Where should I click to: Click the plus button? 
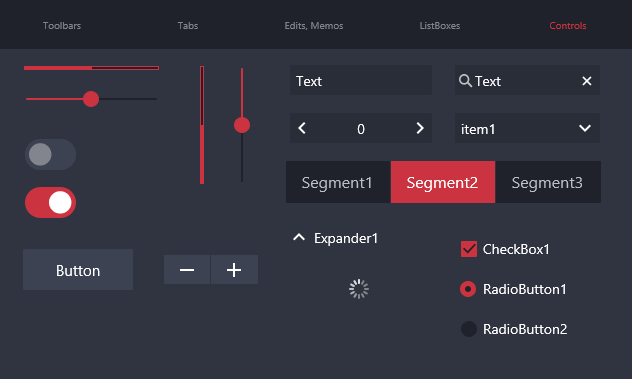[234, 269]
